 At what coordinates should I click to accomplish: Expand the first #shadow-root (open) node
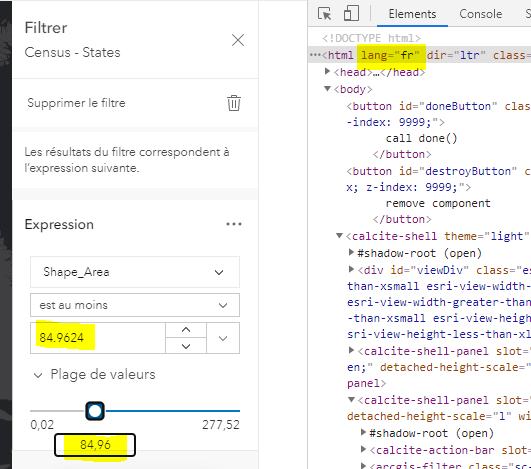[x=351, y=253]
